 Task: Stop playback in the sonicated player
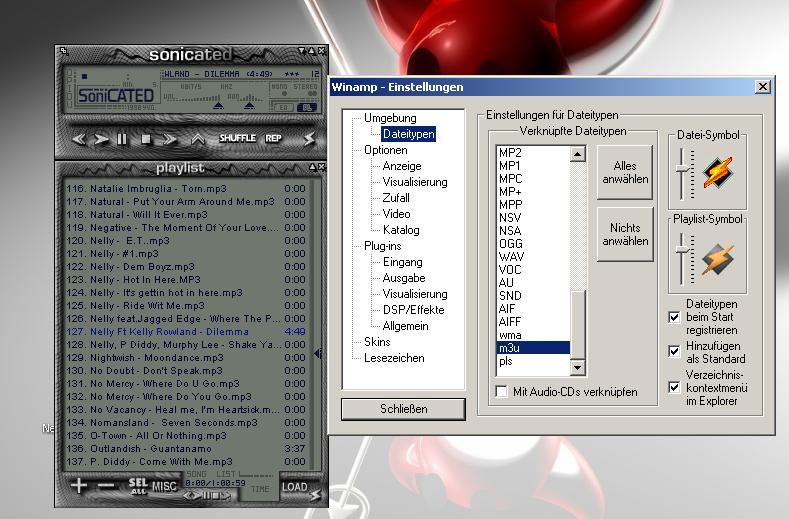pos(146,139)
